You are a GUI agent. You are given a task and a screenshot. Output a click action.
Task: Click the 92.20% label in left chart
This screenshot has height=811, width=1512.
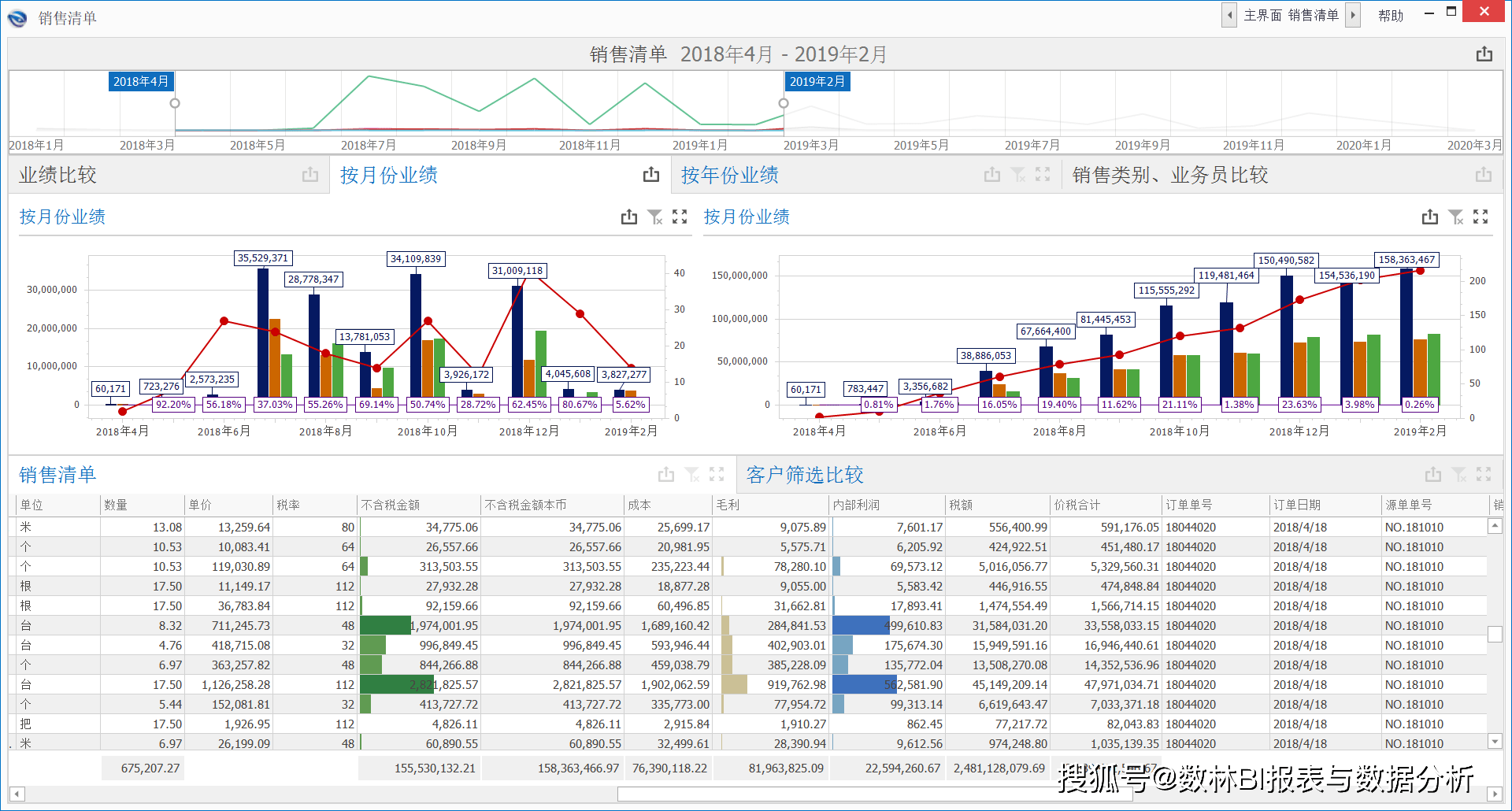[x=173, y=405]
